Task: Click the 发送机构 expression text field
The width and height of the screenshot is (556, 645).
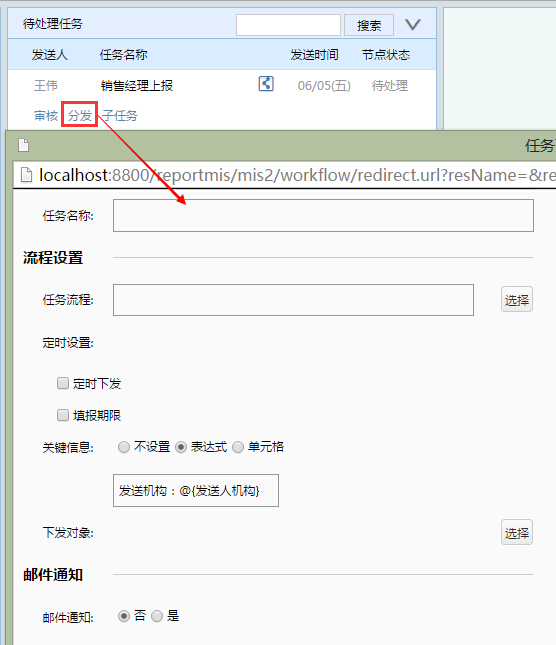Action: [196, 490]
